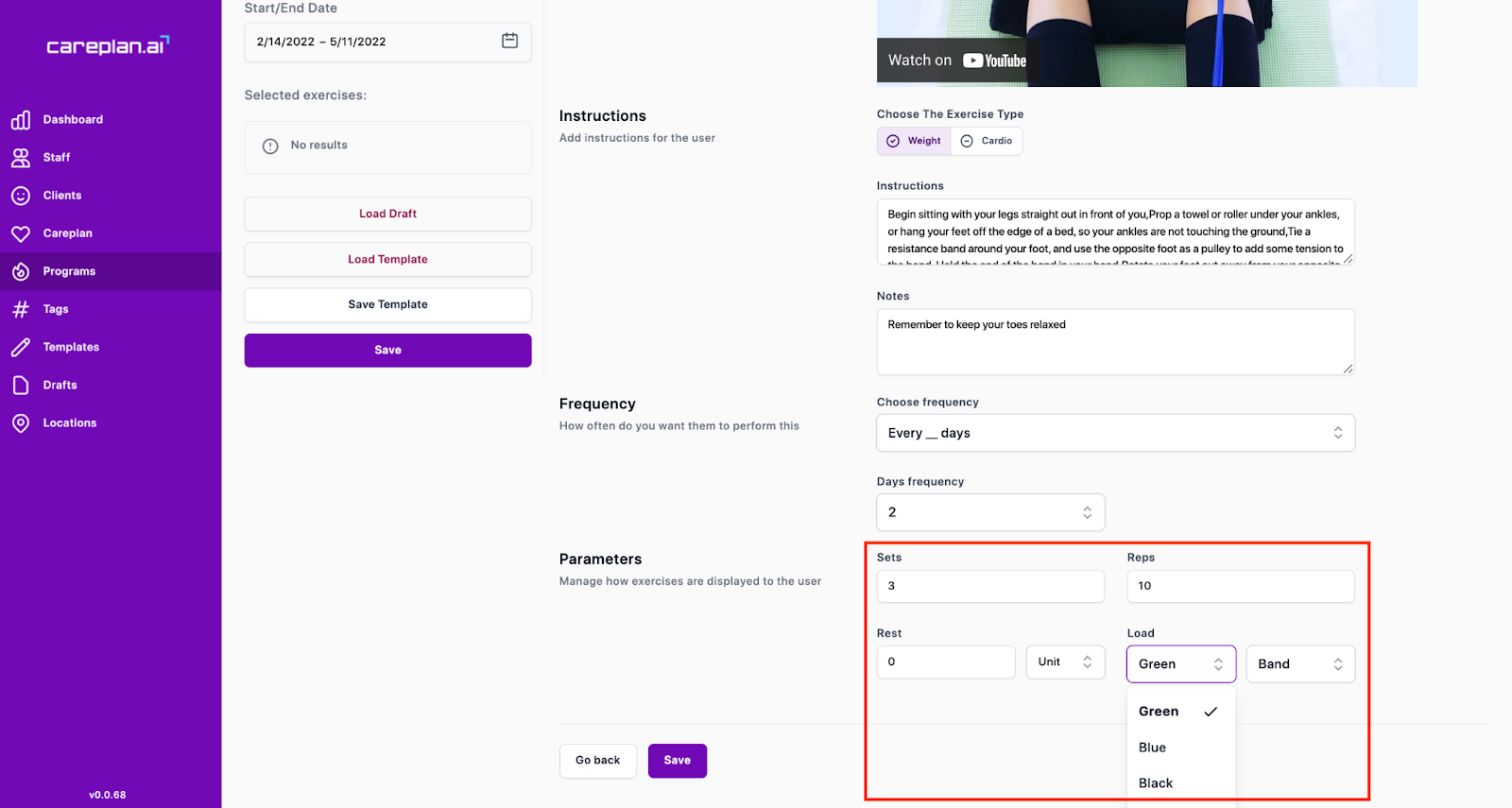Select the Weight exercise type
Image resolution: width=1512 pixels, height=808 pixels.
pos(914,141)
